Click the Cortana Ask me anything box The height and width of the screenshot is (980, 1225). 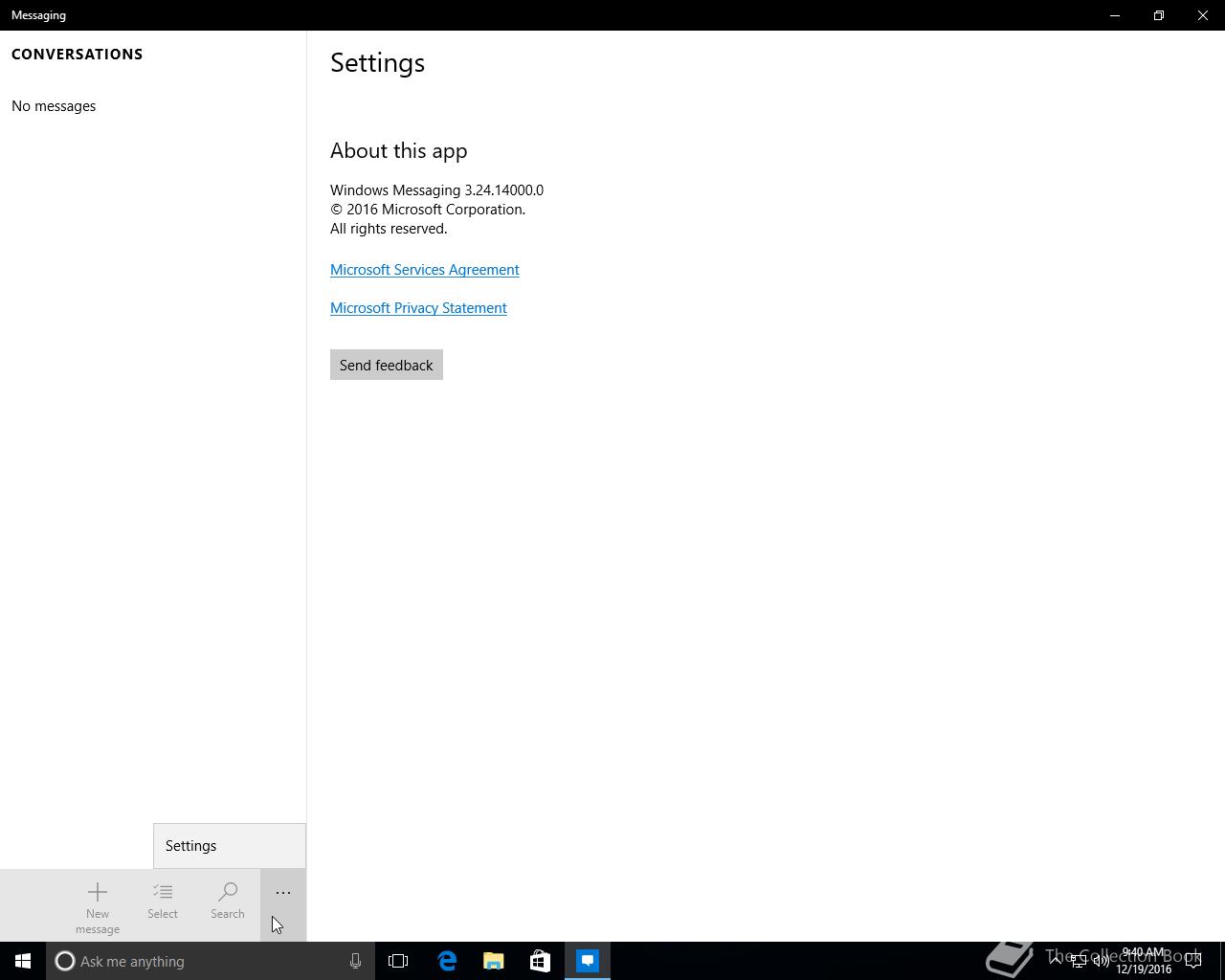pos(211,961)
